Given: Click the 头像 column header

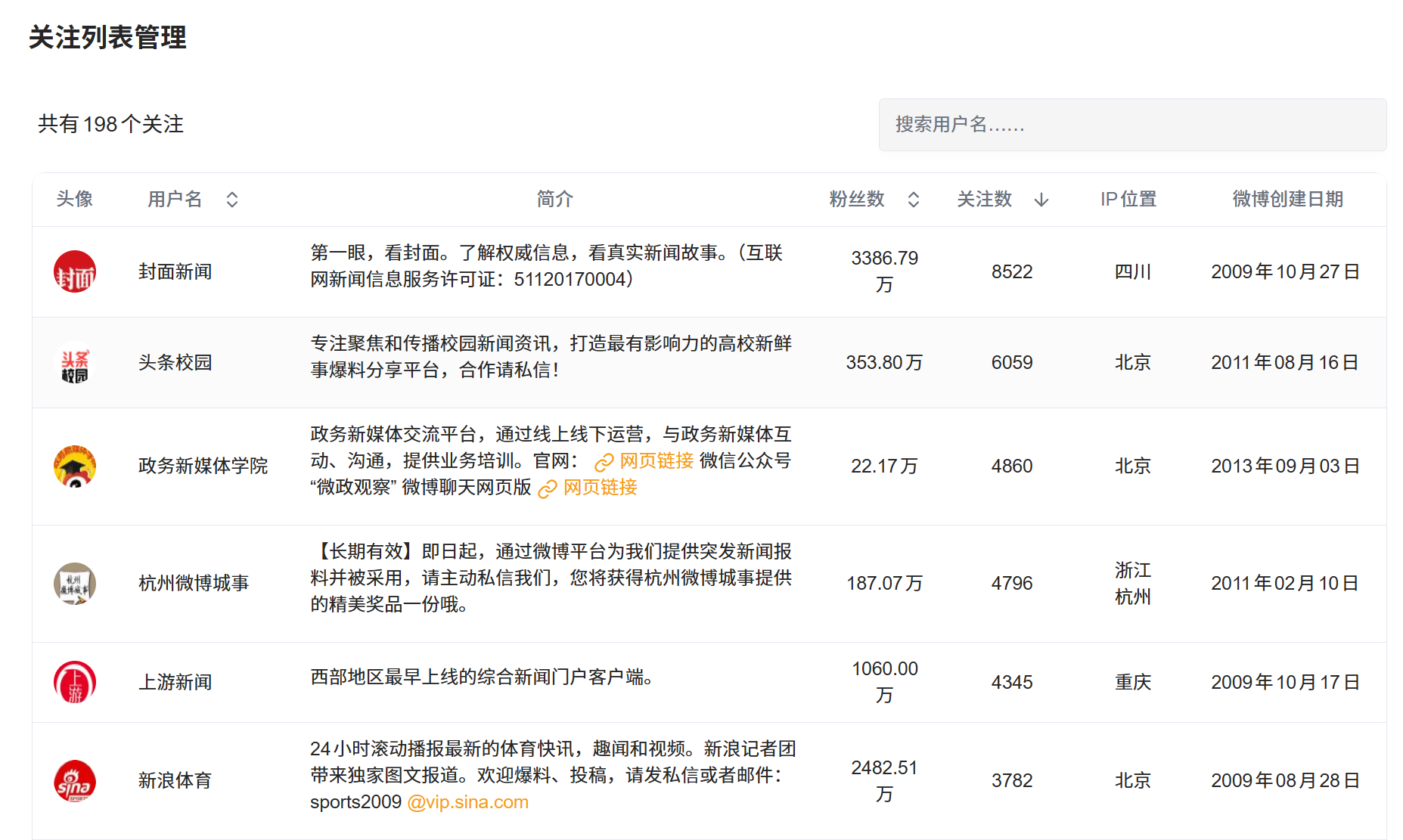Looking at the screenshot, I should click(x=75, y=200).
